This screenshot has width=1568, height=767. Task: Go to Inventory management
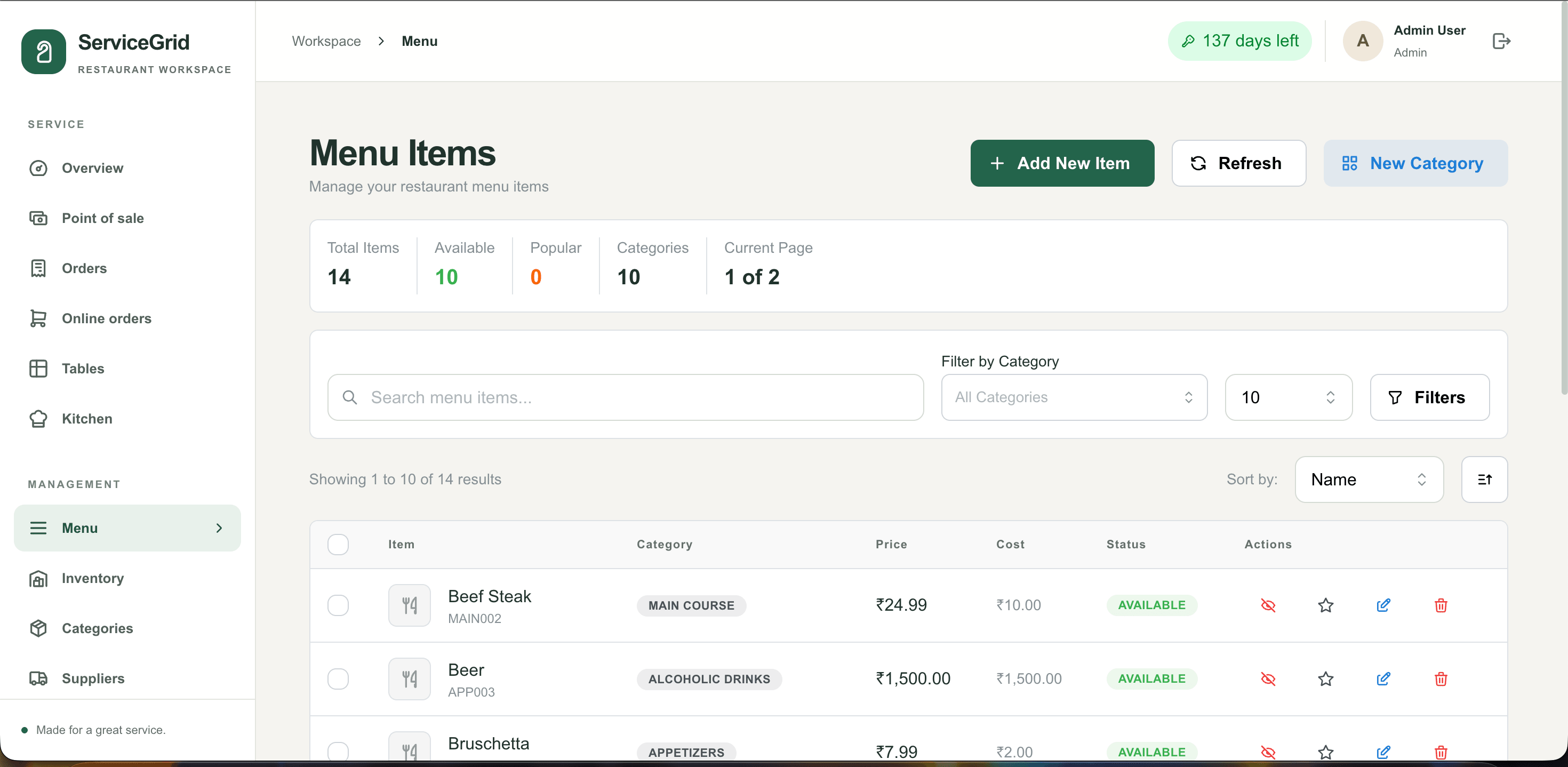(x=127, y=578)
